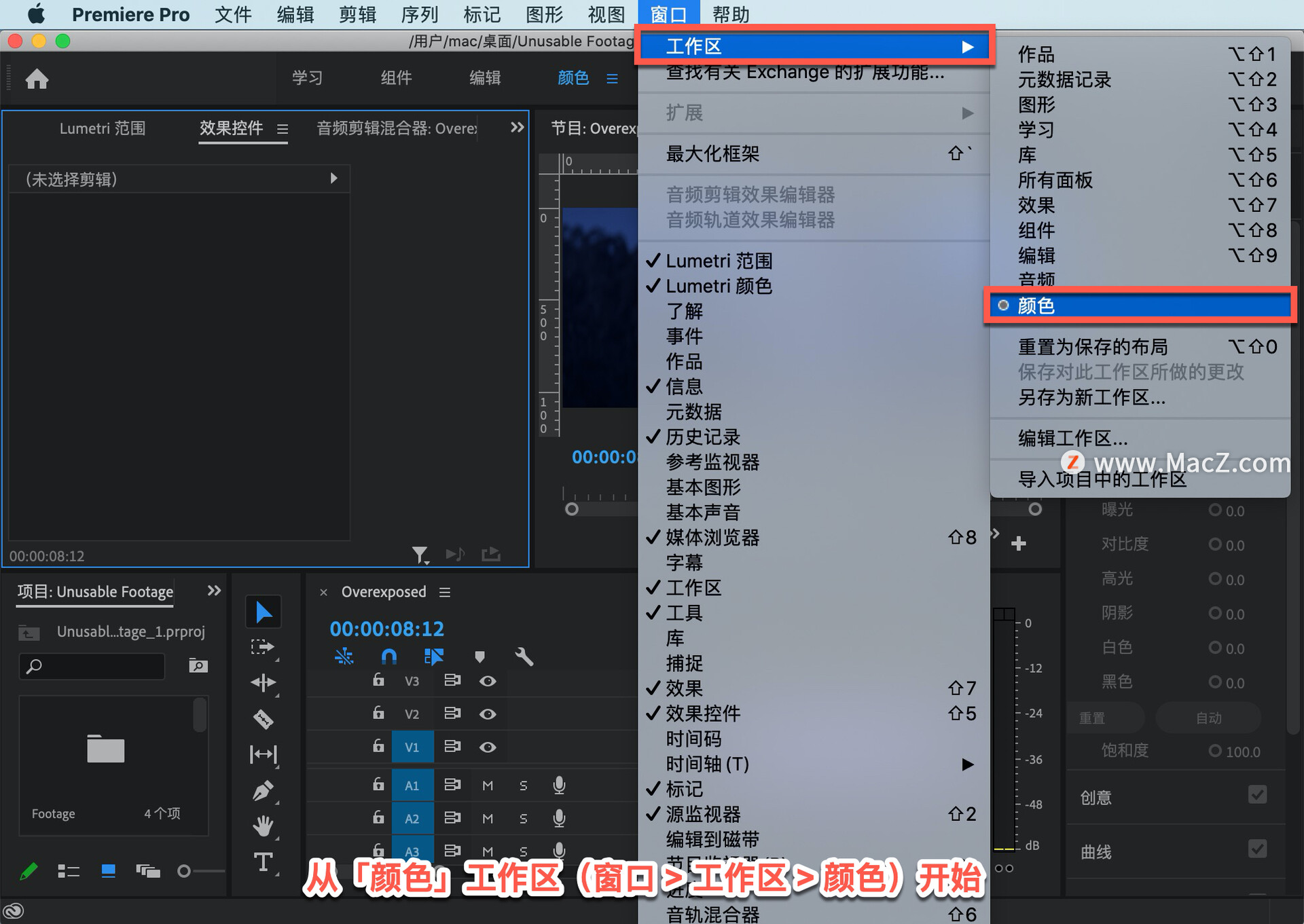Viewport: 1304px width, 924px height.
Task: Toggle Snap in timeline magnet icon
Action: (389, 657)
